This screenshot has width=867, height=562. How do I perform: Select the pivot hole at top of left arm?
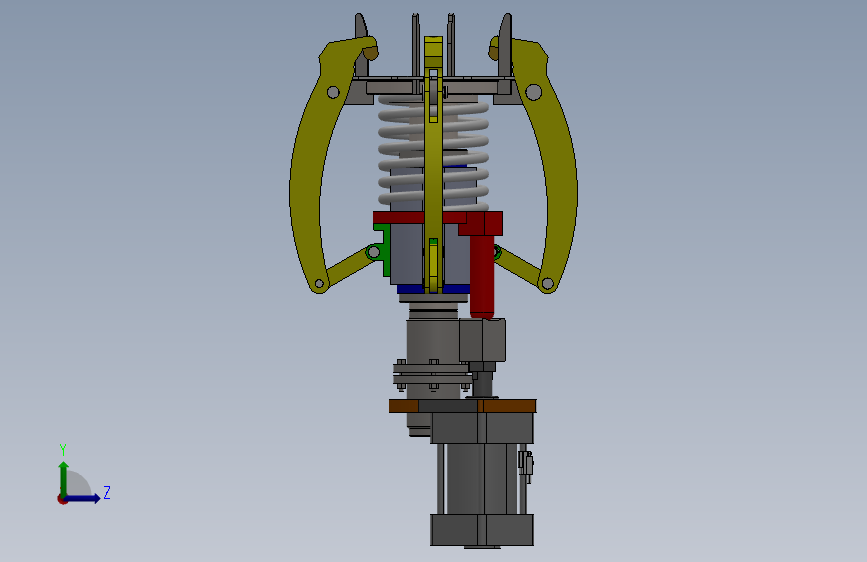(333, 92)
